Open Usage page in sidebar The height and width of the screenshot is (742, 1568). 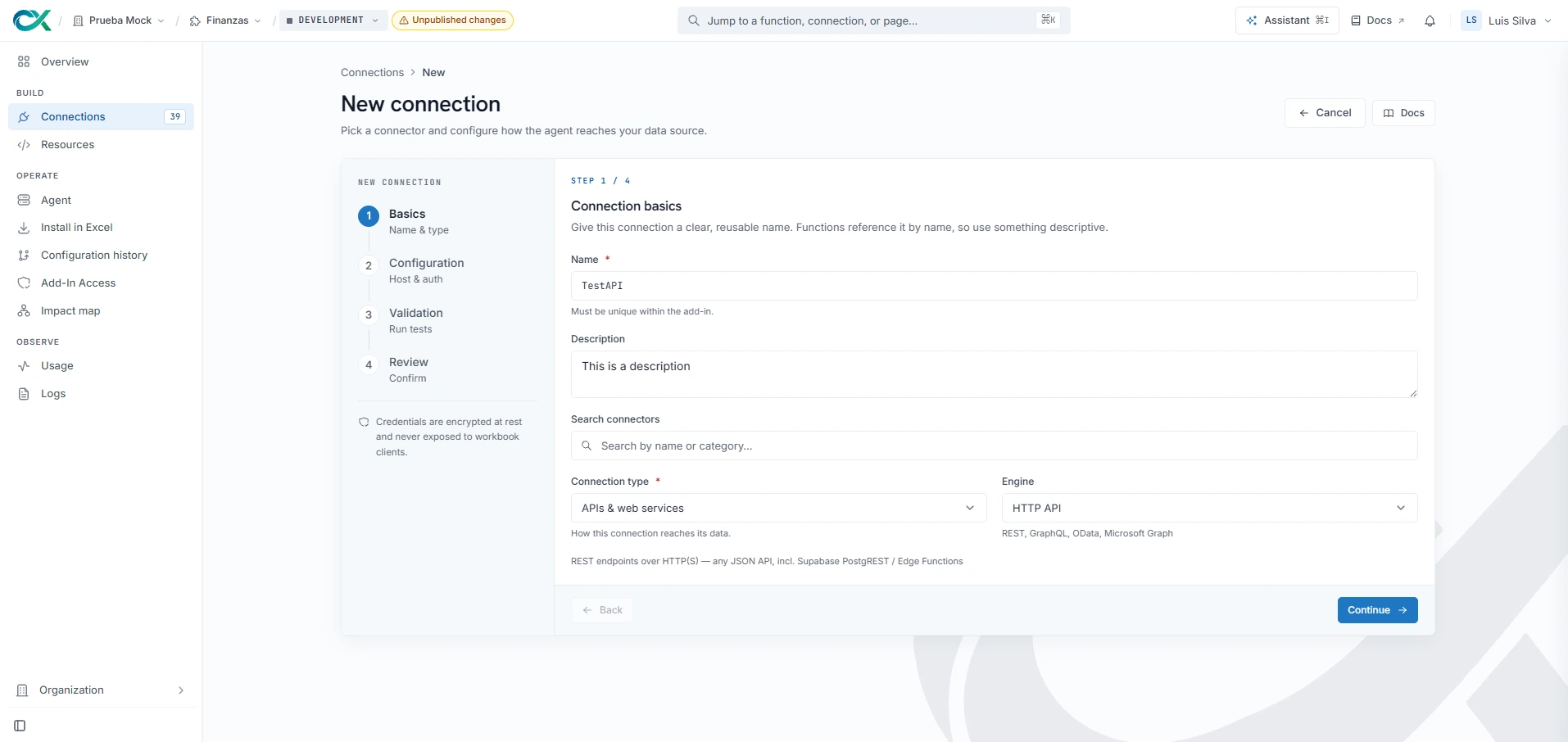click(101, 366)
